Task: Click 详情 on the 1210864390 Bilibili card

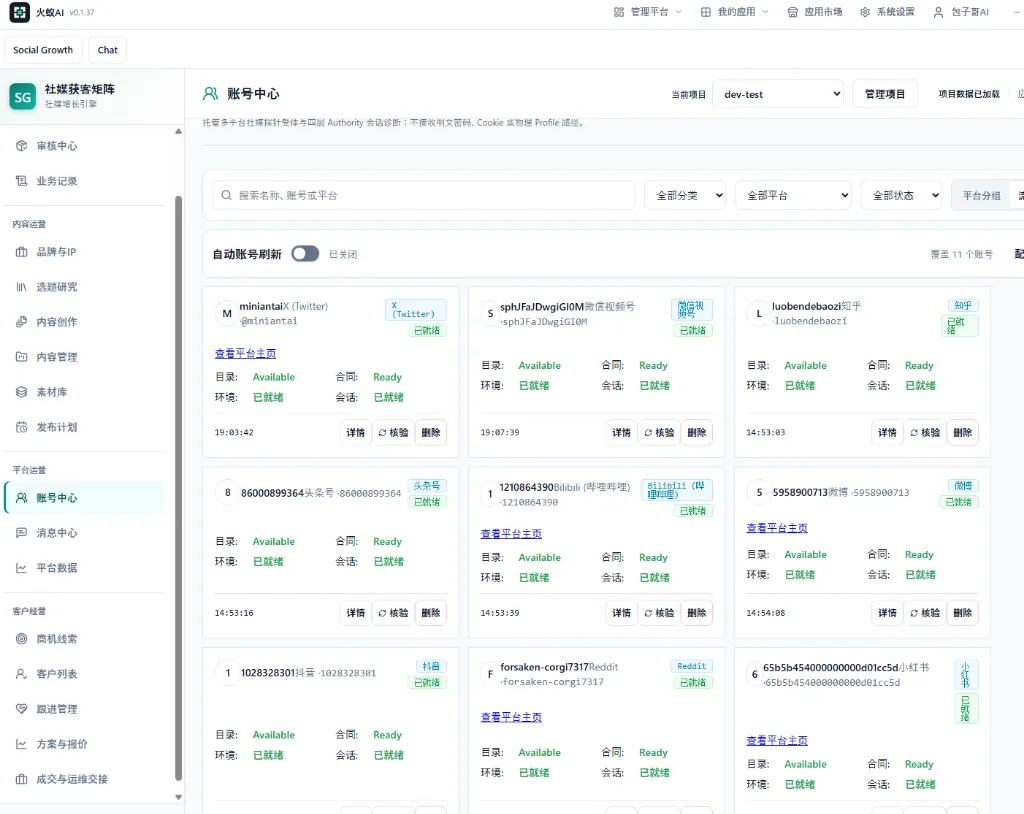Action: [x=621, y=613]
